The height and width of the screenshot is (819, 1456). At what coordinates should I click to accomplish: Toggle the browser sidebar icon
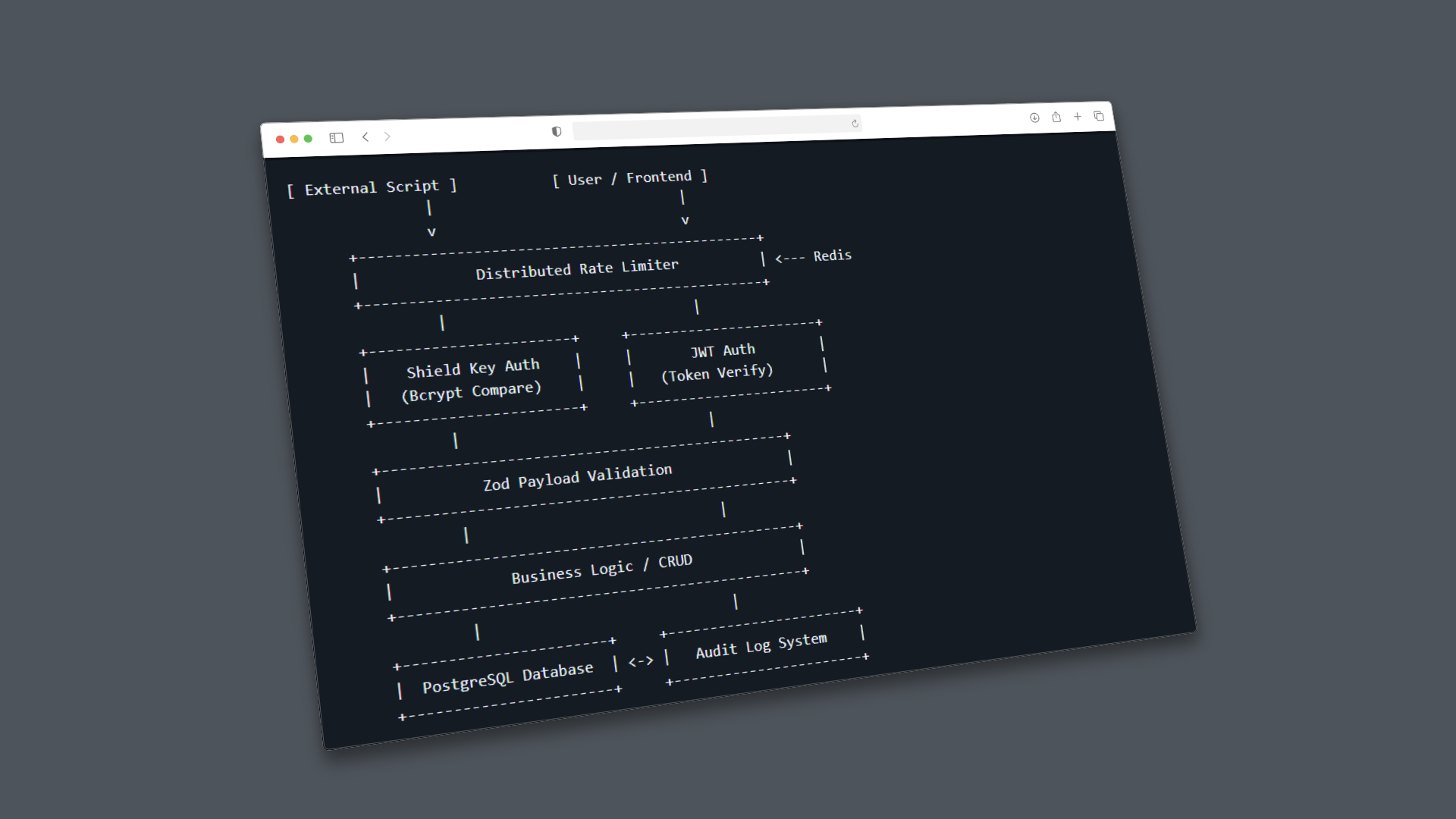point(336,137)
